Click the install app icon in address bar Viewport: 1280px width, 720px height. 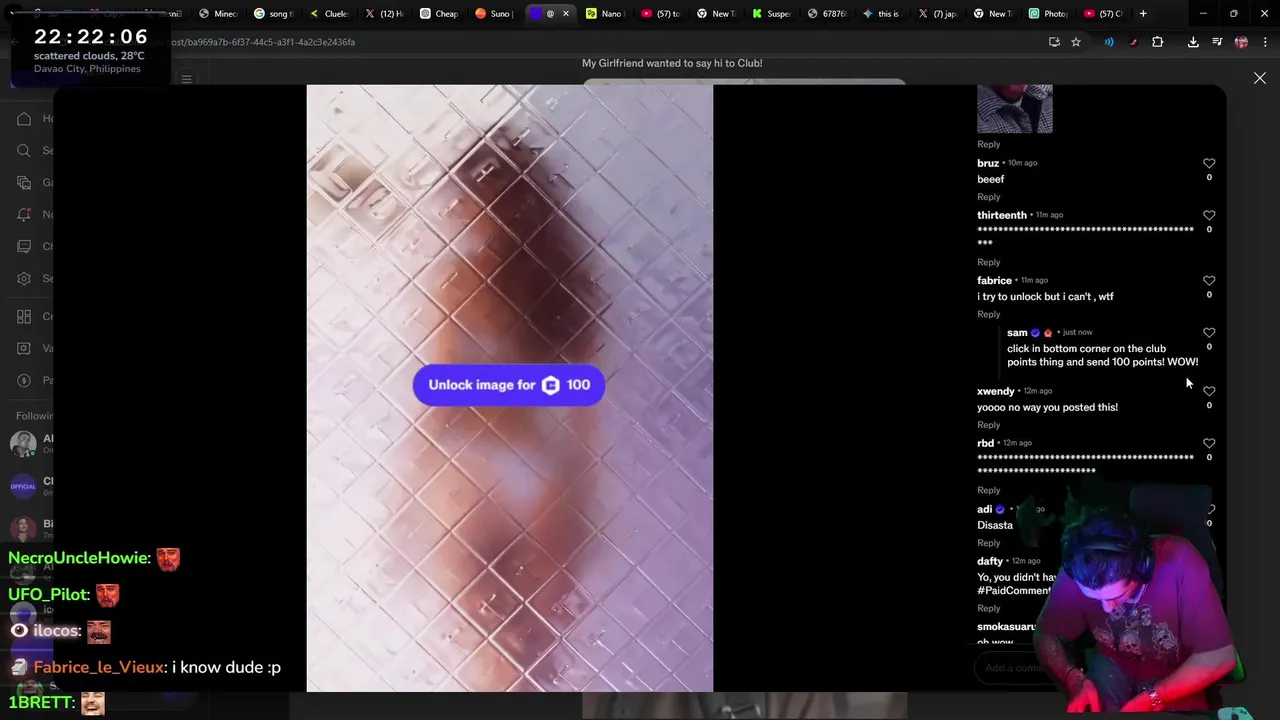click(x=1054, y=42)
